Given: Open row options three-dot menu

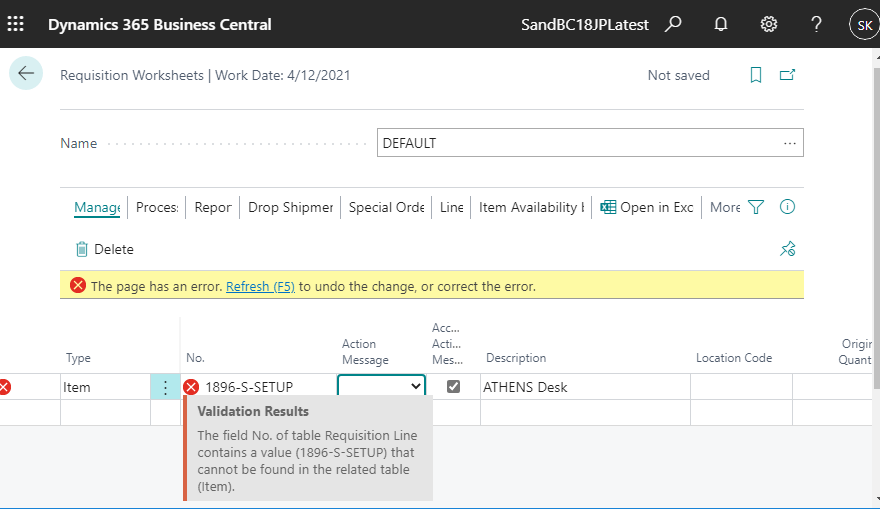Looking at the screenshot, I should (x=165, y=387).
